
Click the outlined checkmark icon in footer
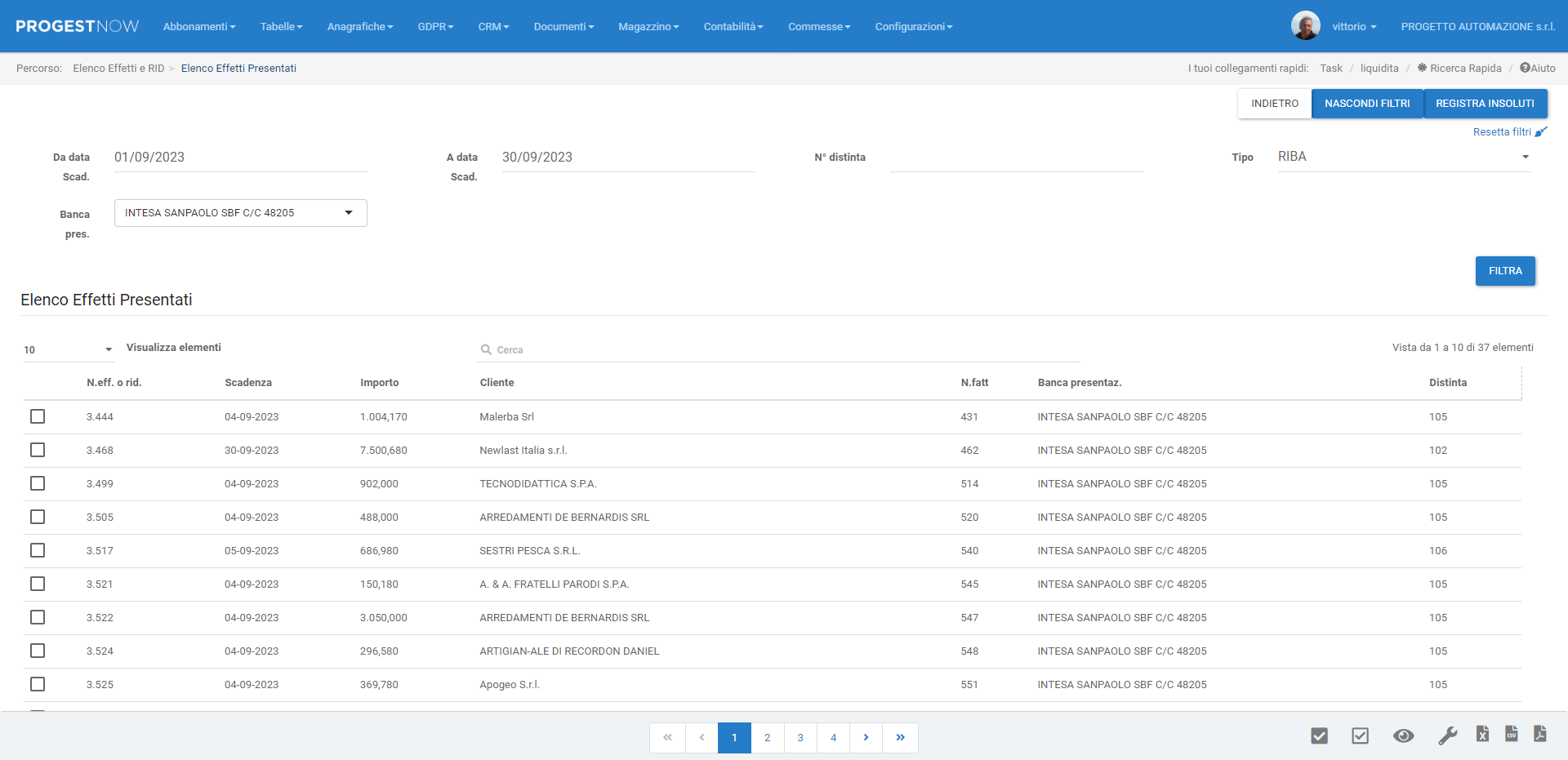pyautogui.click(x=1360, y=736)
